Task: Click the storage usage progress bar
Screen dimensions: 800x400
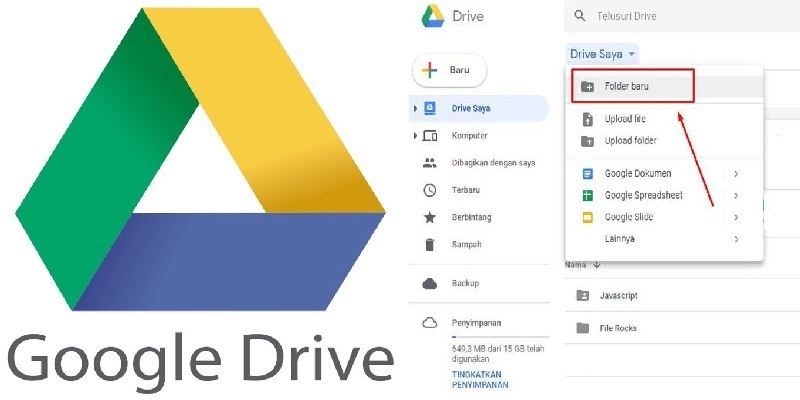Action: (500, 337)
